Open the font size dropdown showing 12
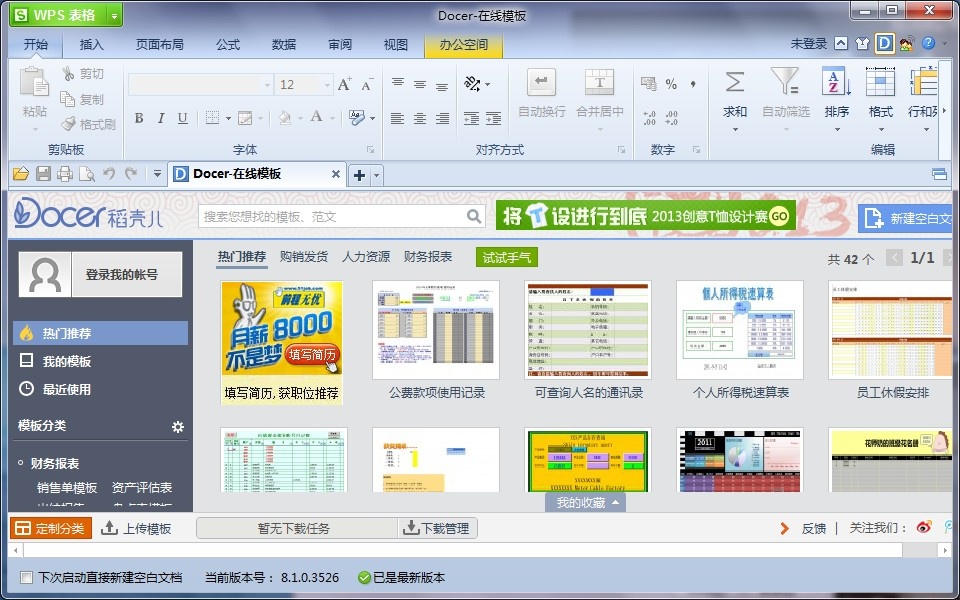 pos(330,83)
